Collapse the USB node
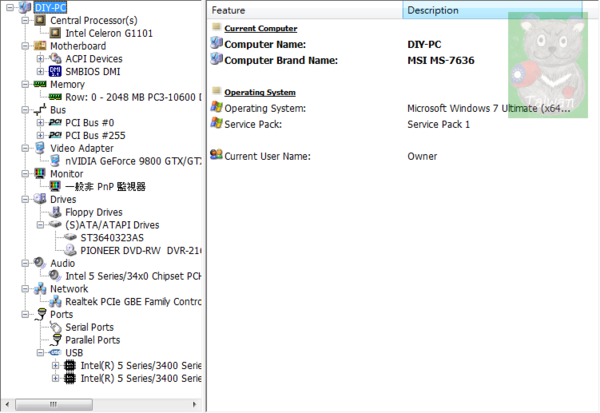Image resolution: width=600 pixels, height=413 pixels. pyautogui.click(x=41, y=353)
